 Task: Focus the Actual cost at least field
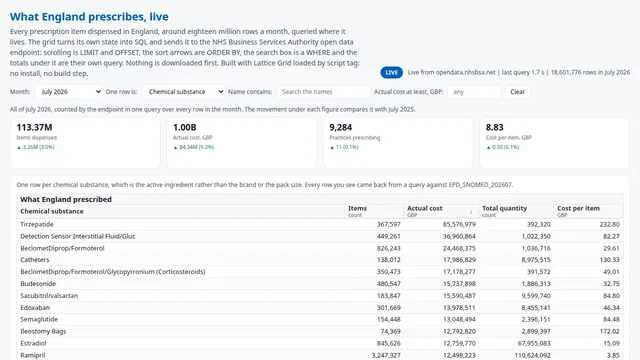click(474, 92)
